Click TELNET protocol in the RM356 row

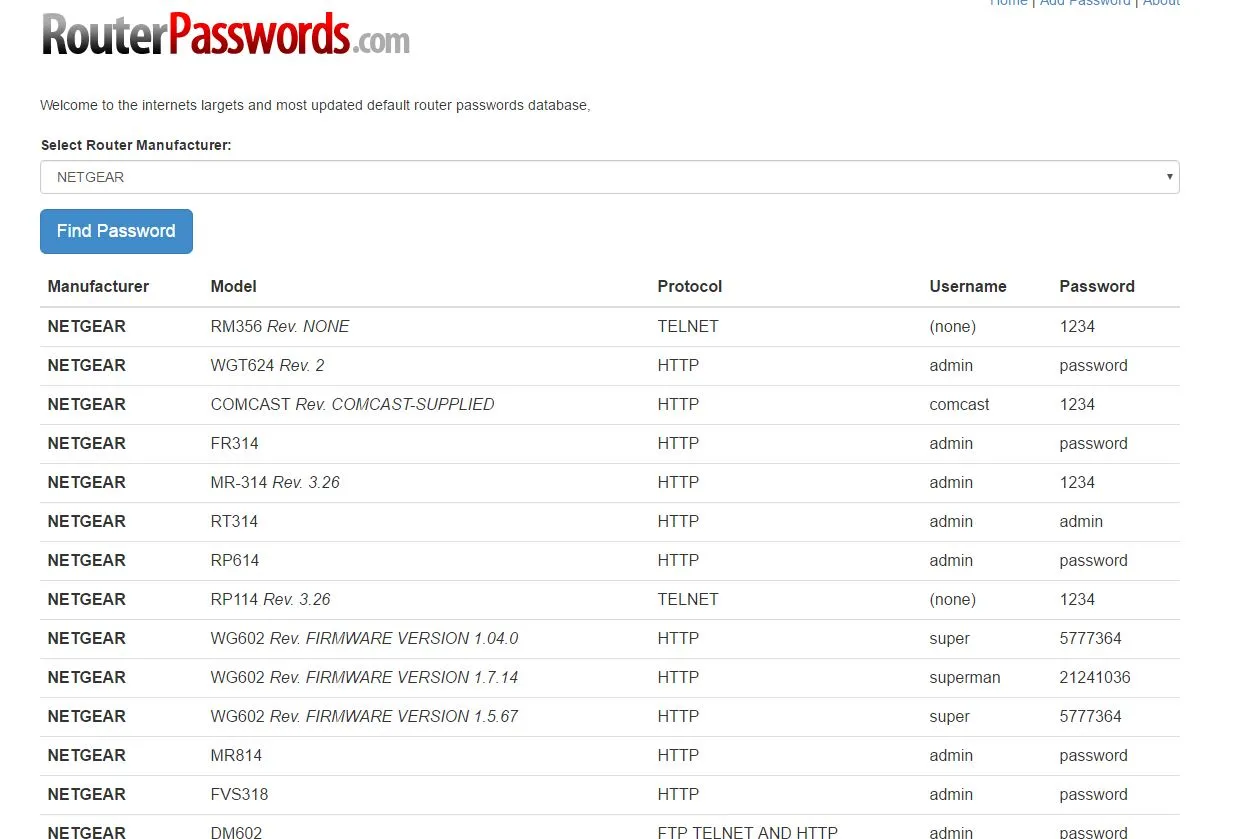tap(687, 326)
